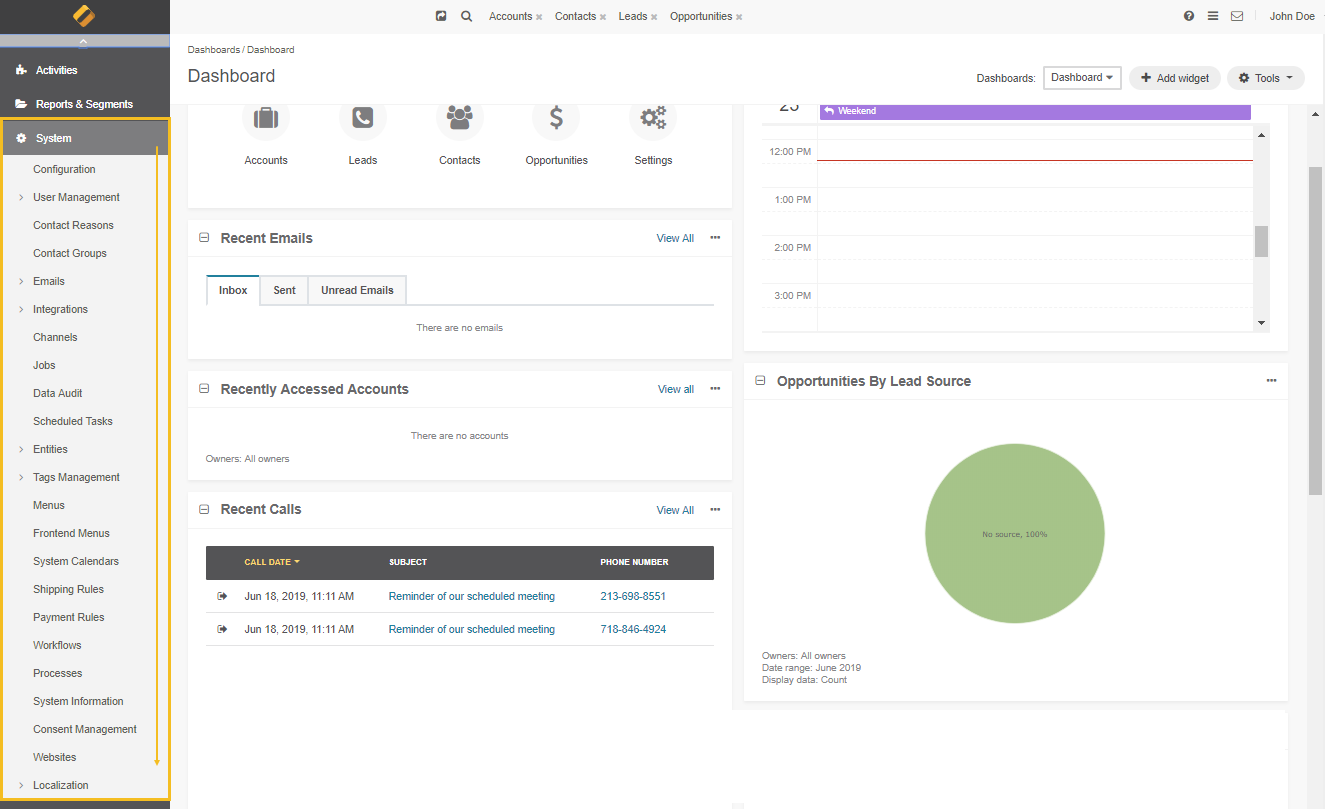Open Scheduled Tasks menu item
Viewport: 1325px width, 809px height.
pos(73,421)
